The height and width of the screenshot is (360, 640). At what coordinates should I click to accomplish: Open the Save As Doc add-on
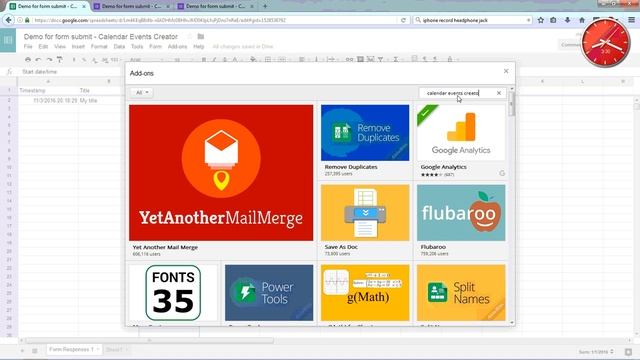(x=365, y=213)
